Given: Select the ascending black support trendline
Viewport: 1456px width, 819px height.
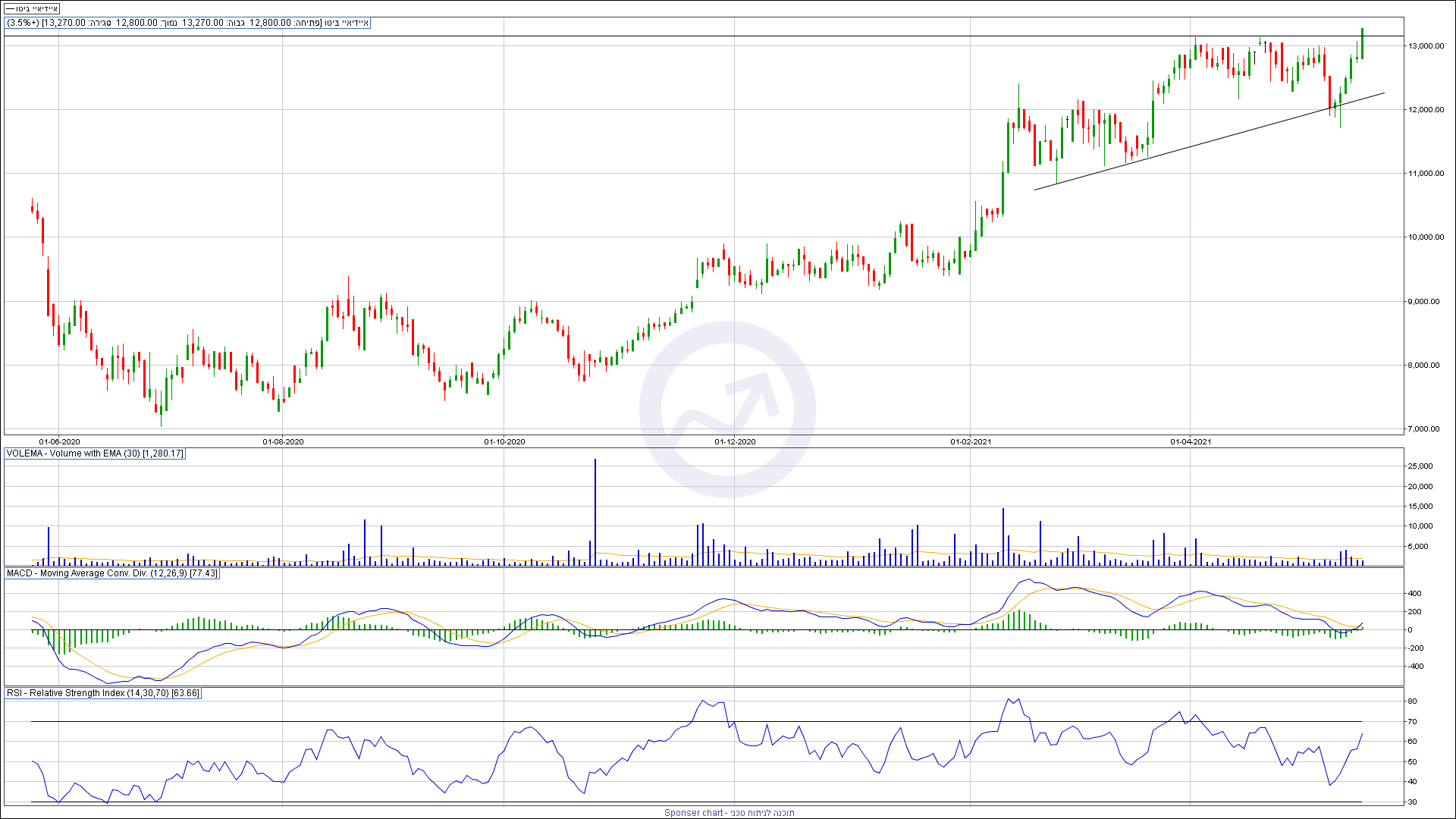Looking at the screenshot, I should 1209,141.
